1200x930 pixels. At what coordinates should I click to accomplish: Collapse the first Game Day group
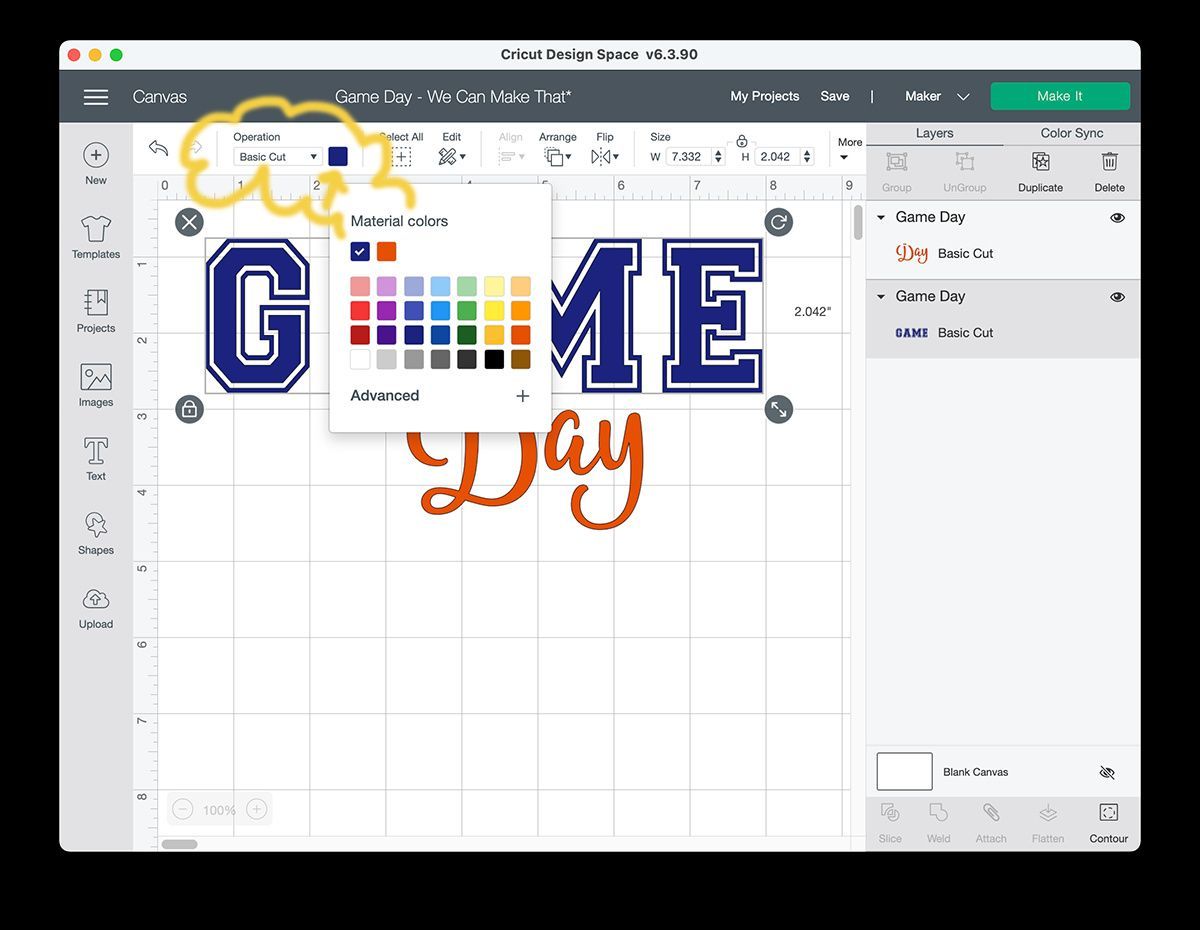(x=881, y=217)
